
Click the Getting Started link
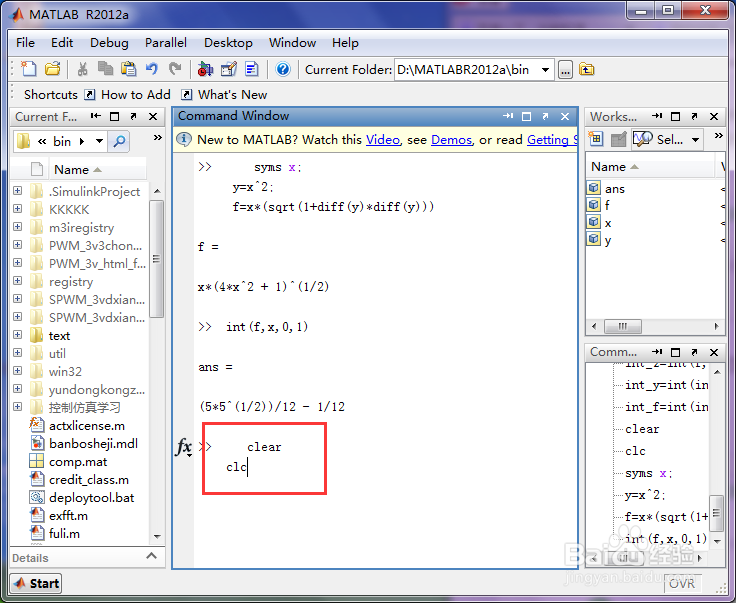tap(552, 140)
